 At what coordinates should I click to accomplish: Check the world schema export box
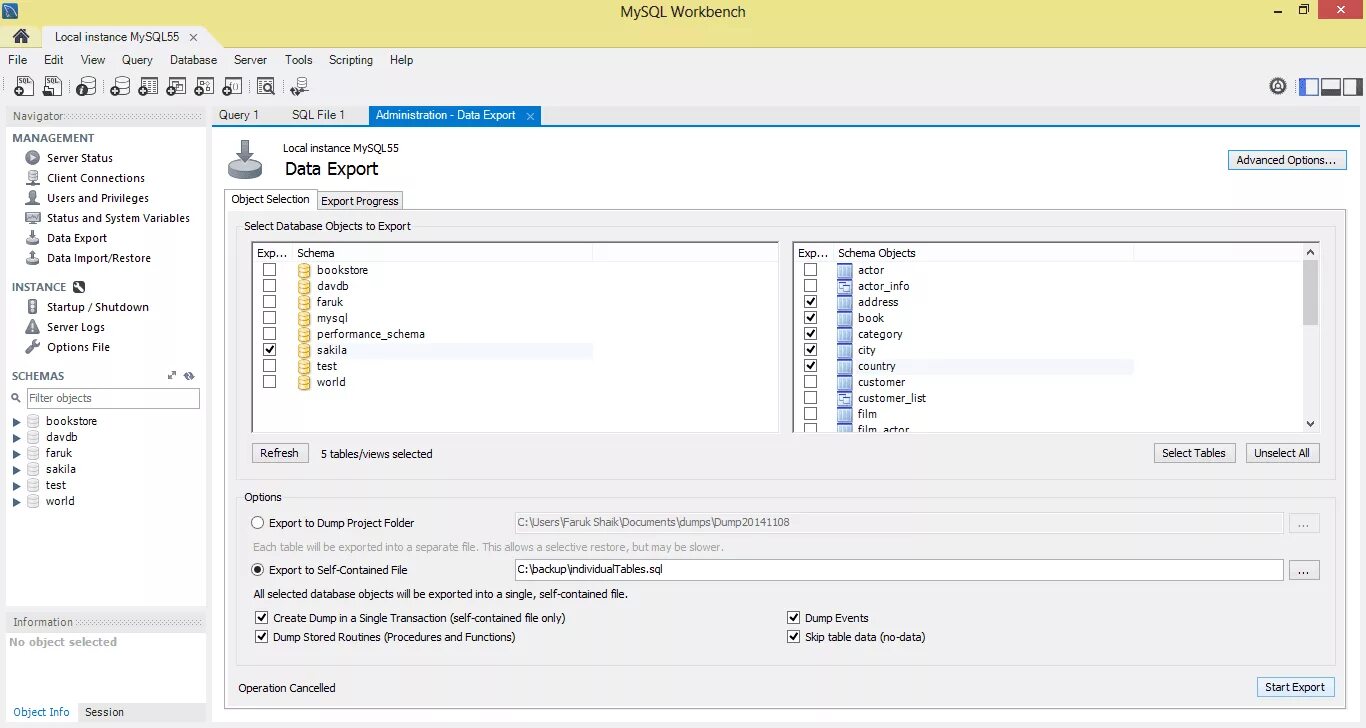pyautogui.click(x=269, y=382)
